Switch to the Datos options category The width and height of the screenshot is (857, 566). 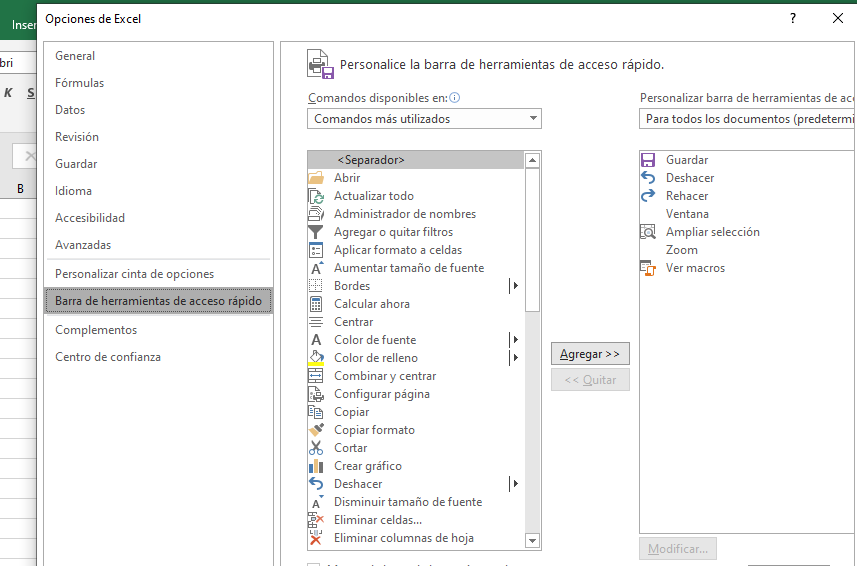(70, 110)
